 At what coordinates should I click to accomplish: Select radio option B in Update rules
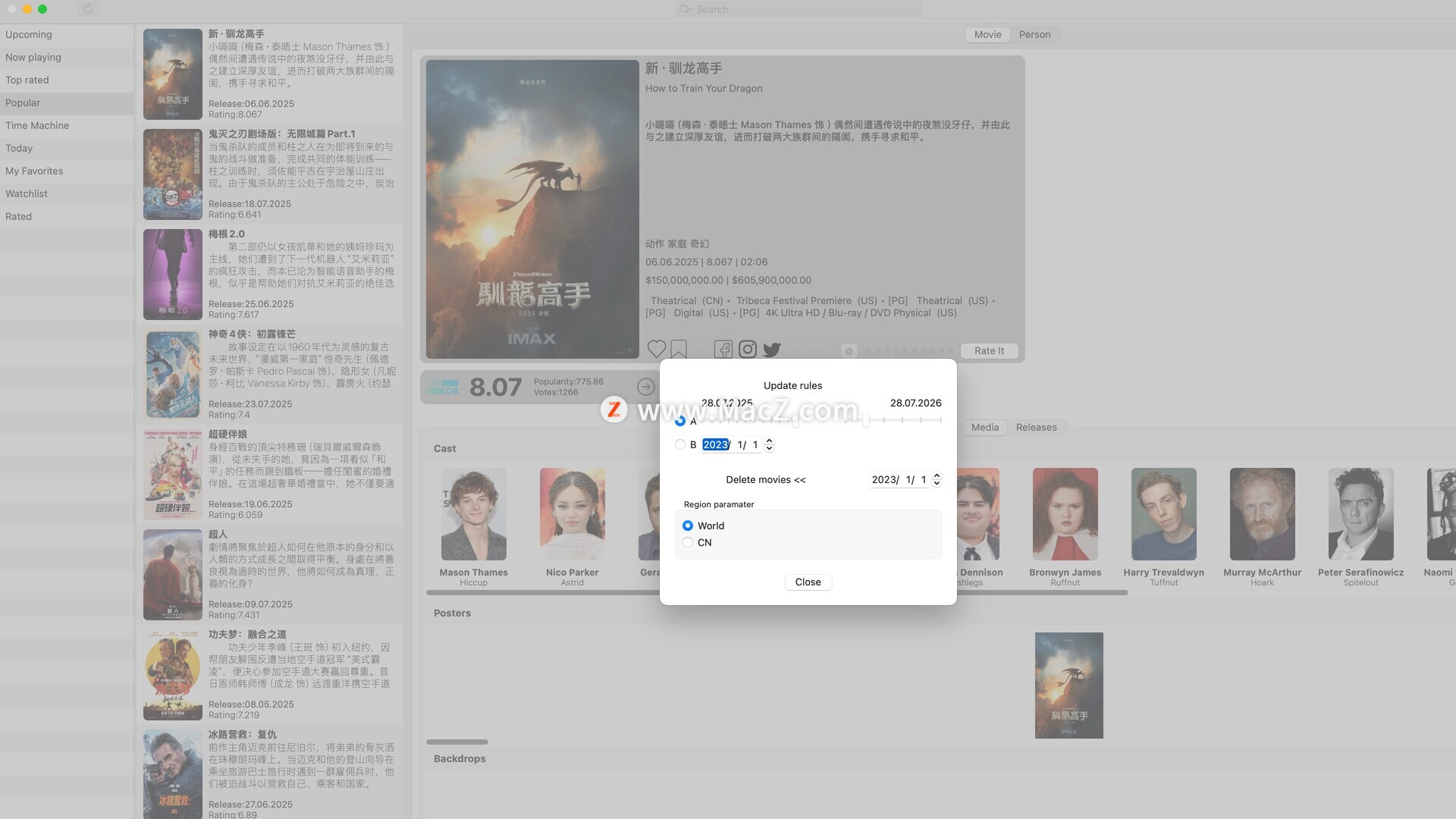tap(679, 444)
